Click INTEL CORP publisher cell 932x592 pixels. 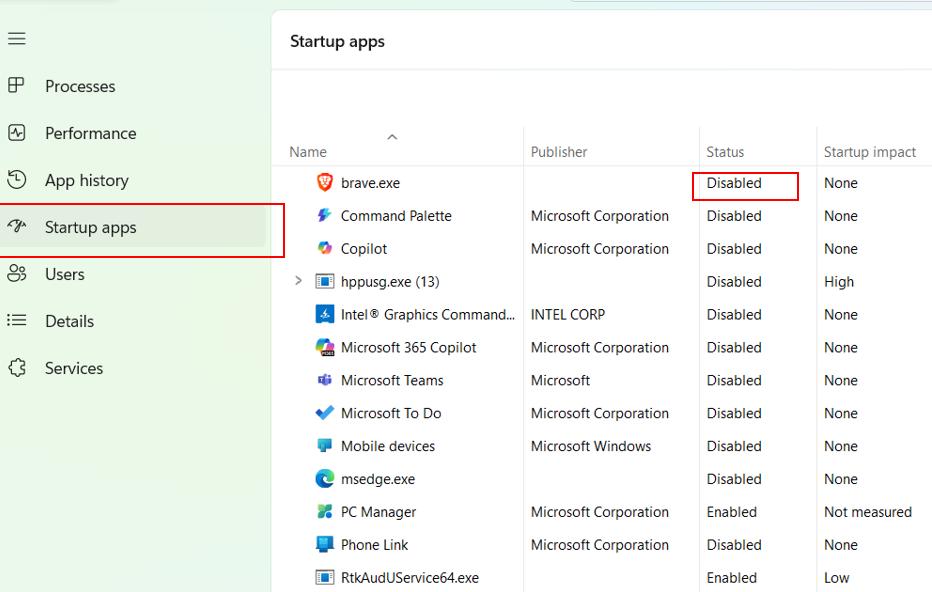pos(568,314)
